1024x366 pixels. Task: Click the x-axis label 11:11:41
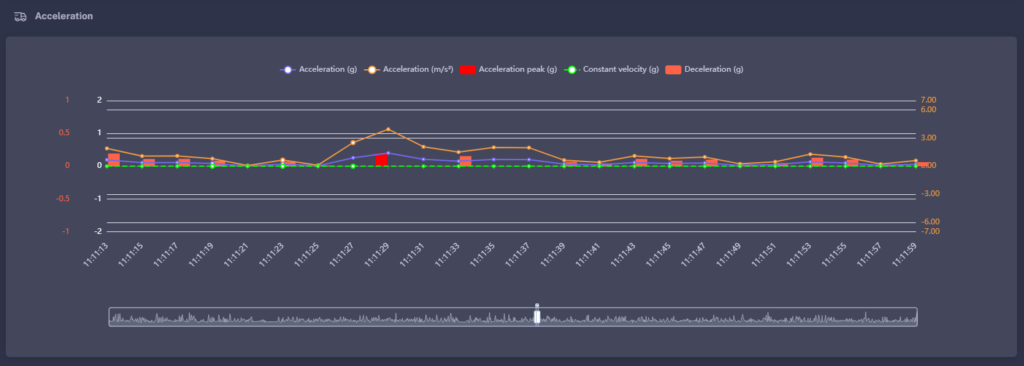pos(587,253)
